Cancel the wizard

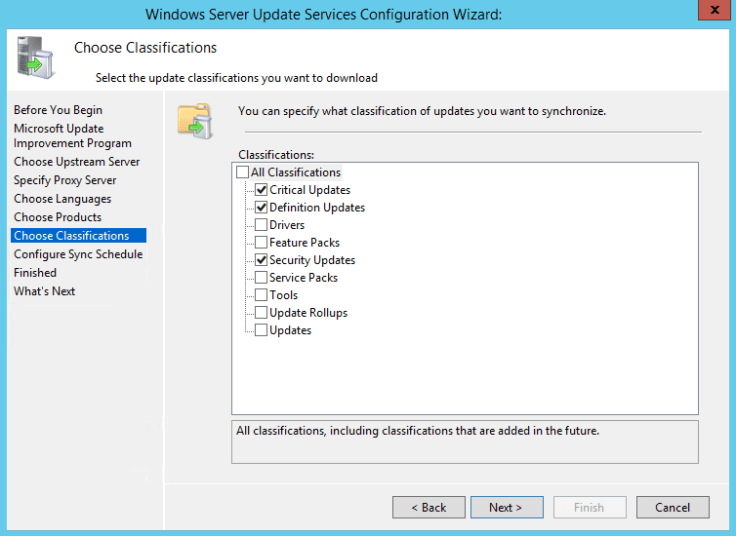pyautogui.click(x=672, y=507)
